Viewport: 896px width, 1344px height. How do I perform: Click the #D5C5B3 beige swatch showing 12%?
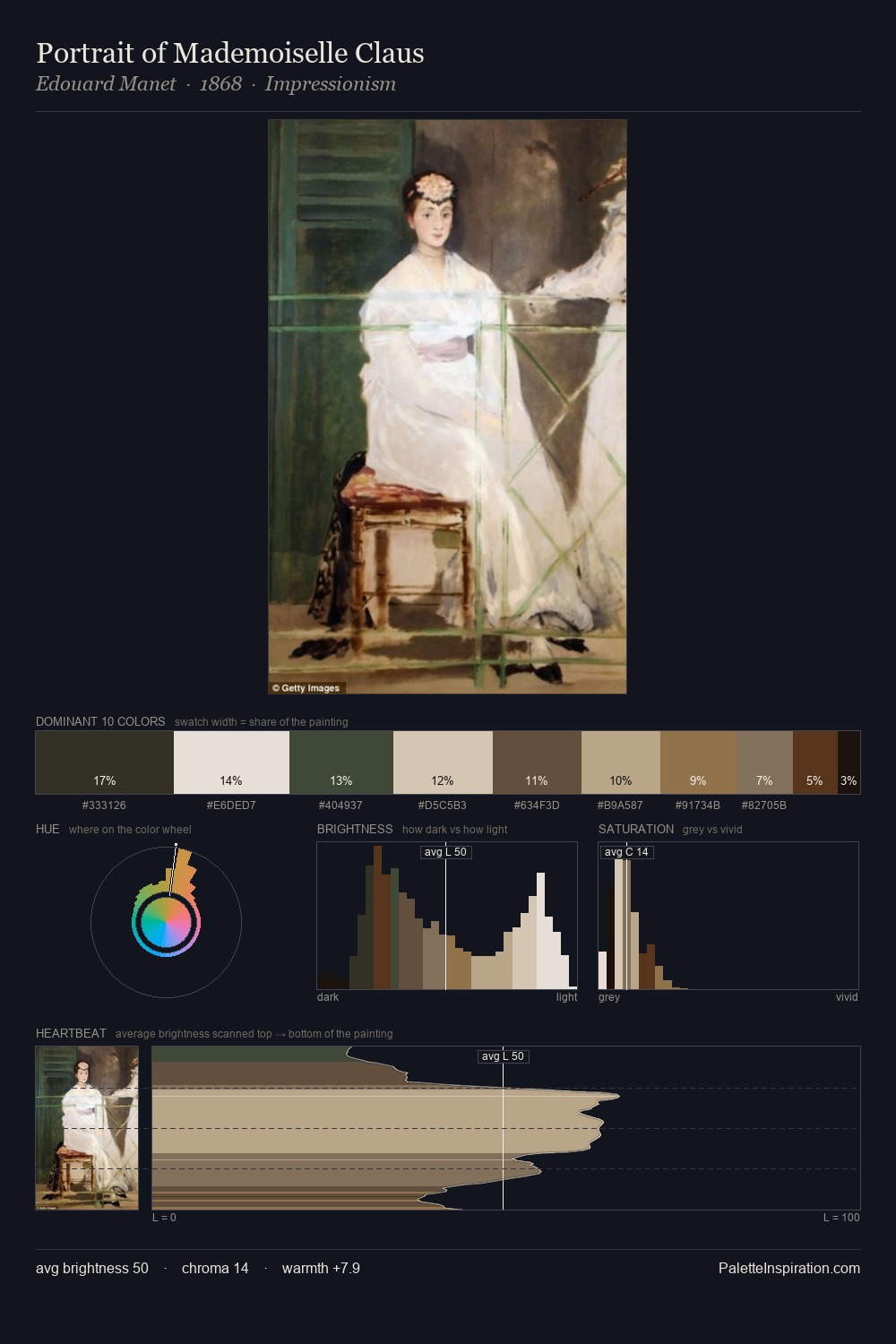(x=443, y=762)
